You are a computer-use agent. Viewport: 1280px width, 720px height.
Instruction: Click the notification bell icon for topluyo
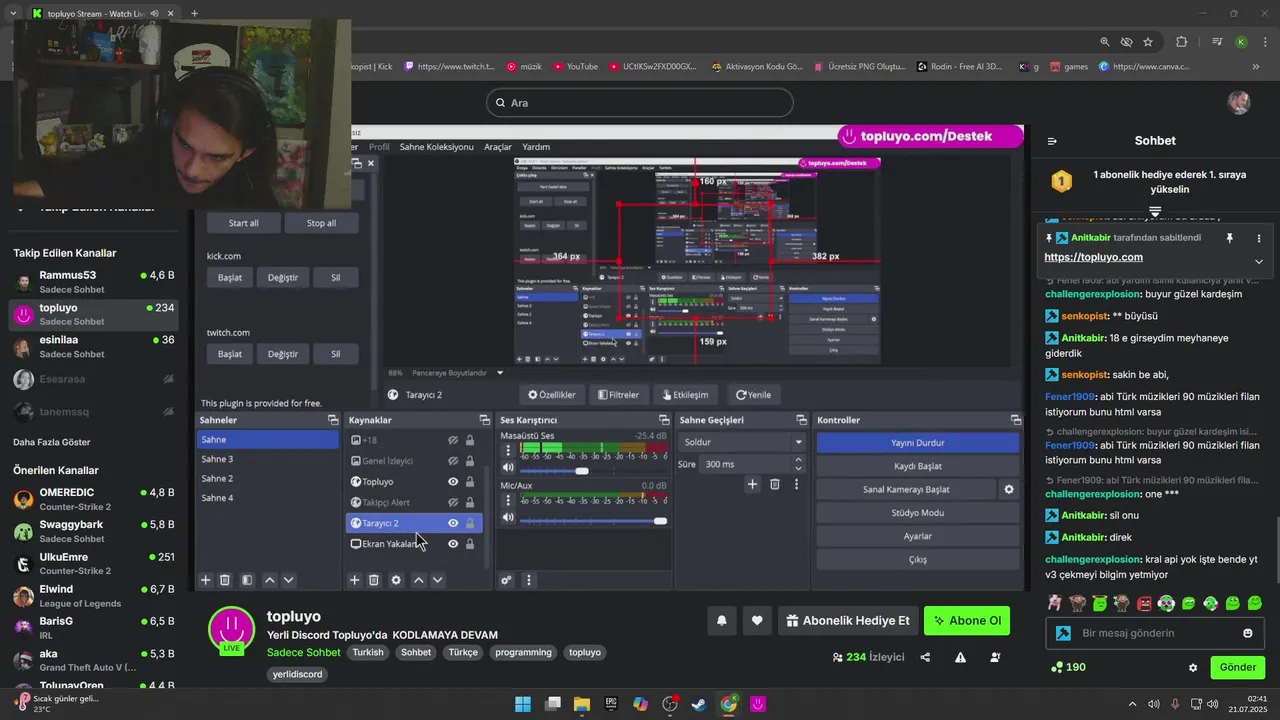point(722,621)
